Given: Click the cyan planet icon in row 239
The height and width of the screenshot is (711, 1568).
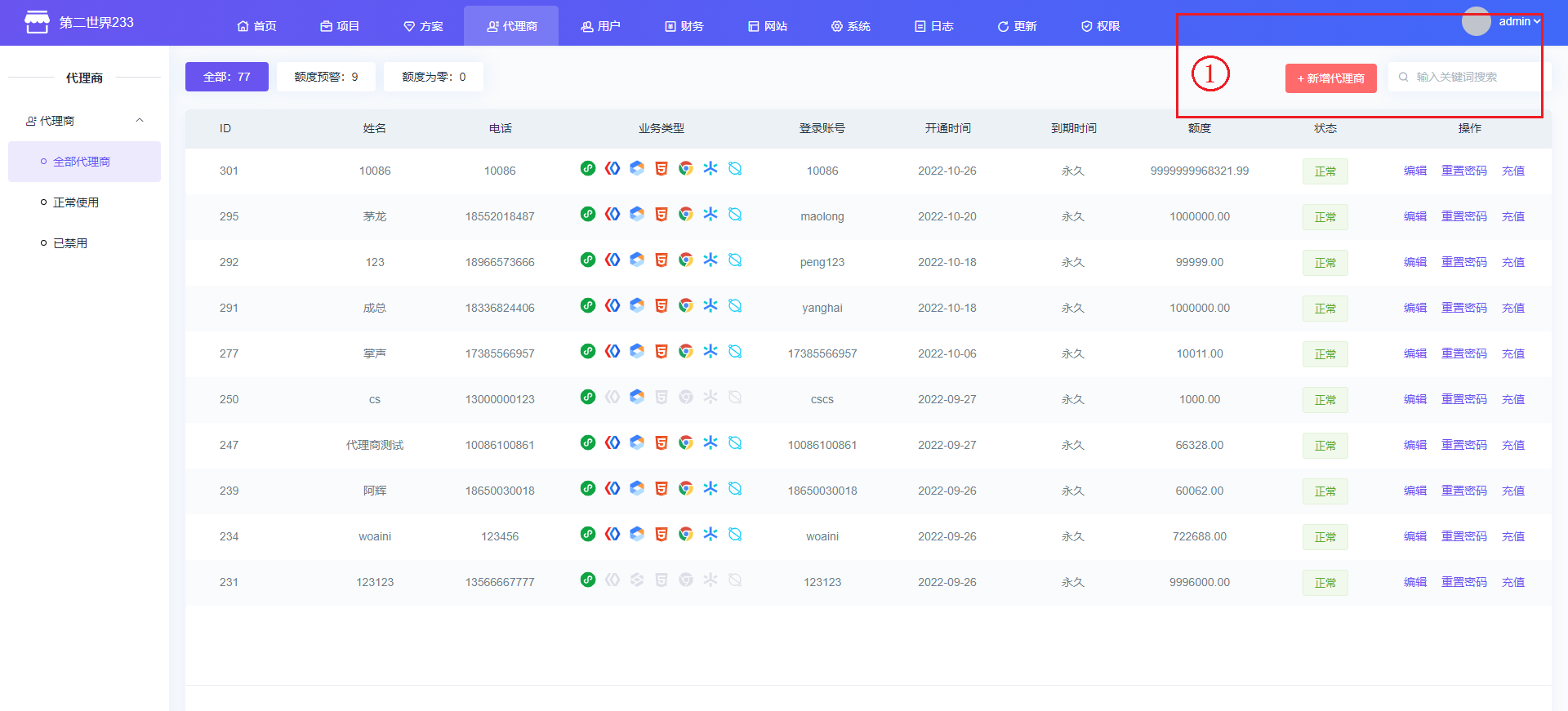Looking at the screenshot, I should click(x=735, y=488).
